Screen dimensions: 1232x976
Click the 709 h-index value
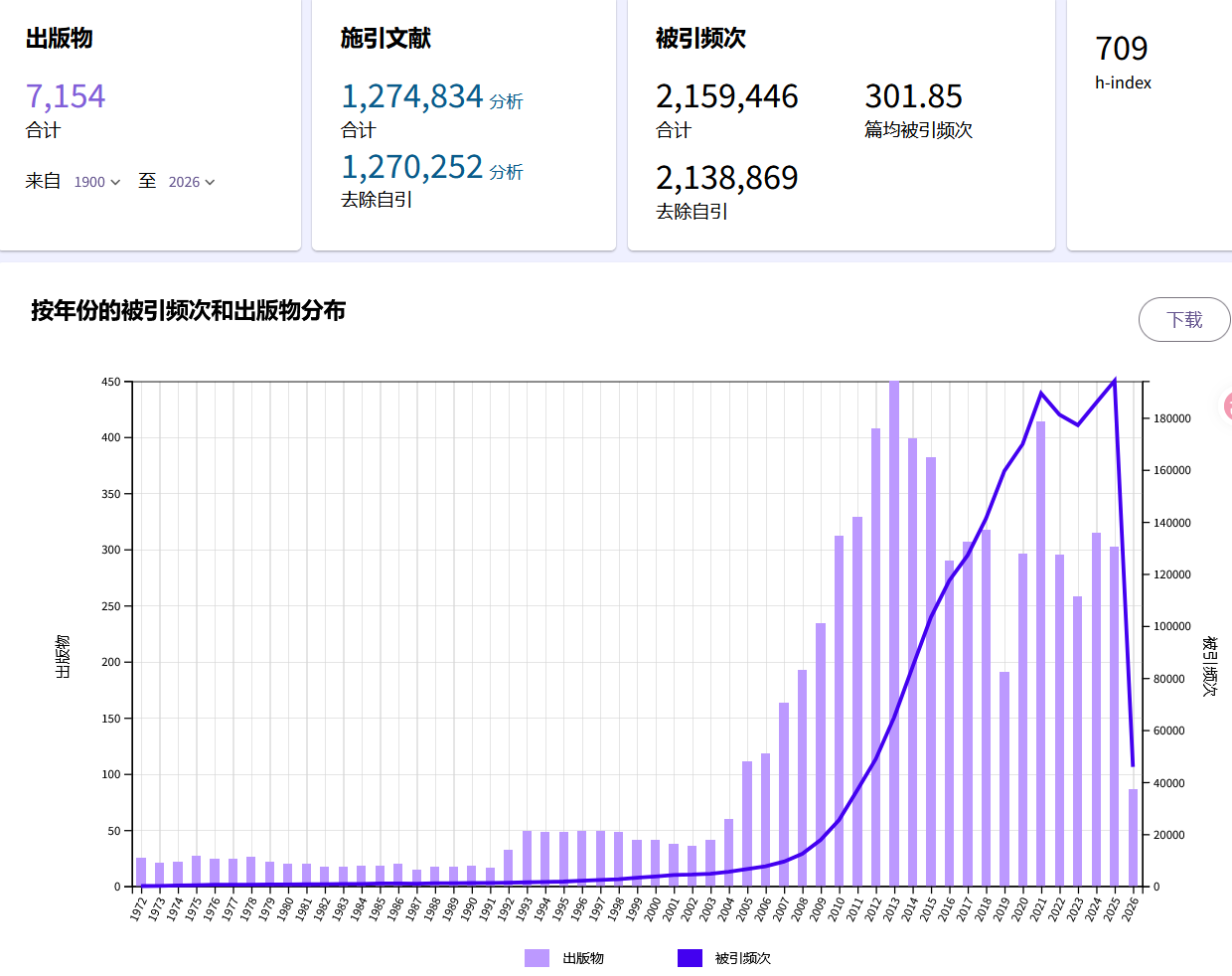[x=1121, y=49]
